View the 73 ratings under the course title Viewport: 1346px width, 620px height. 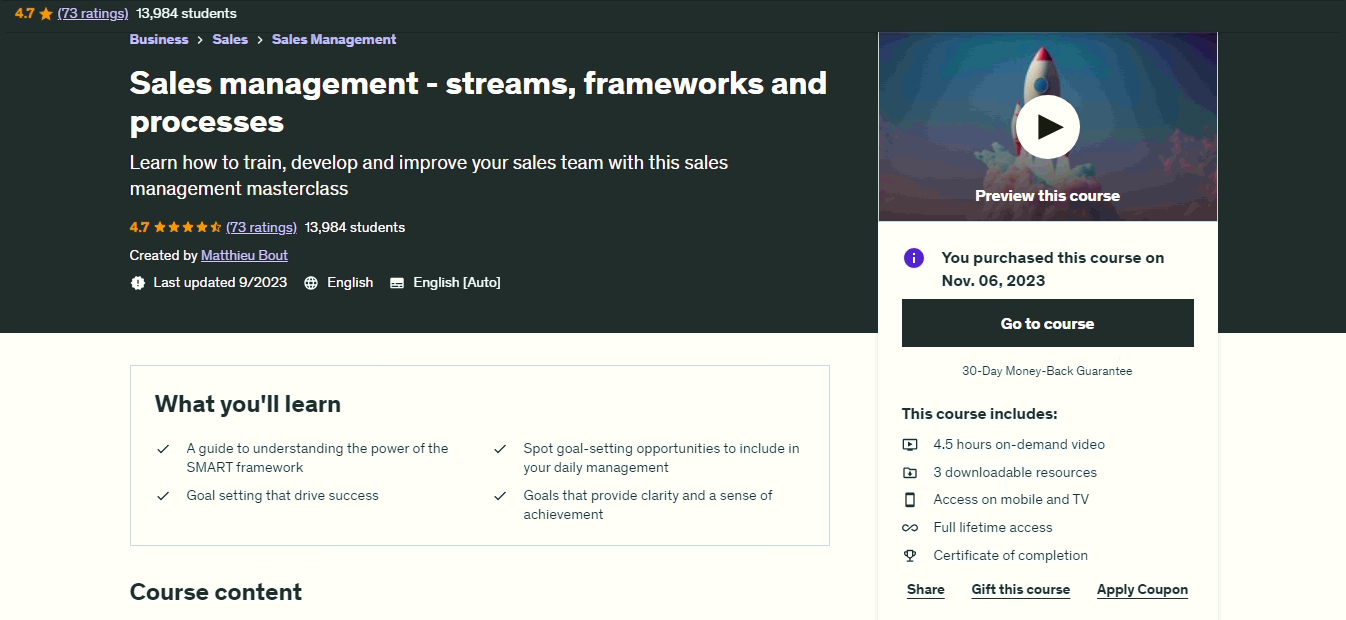tap(261, 227)
